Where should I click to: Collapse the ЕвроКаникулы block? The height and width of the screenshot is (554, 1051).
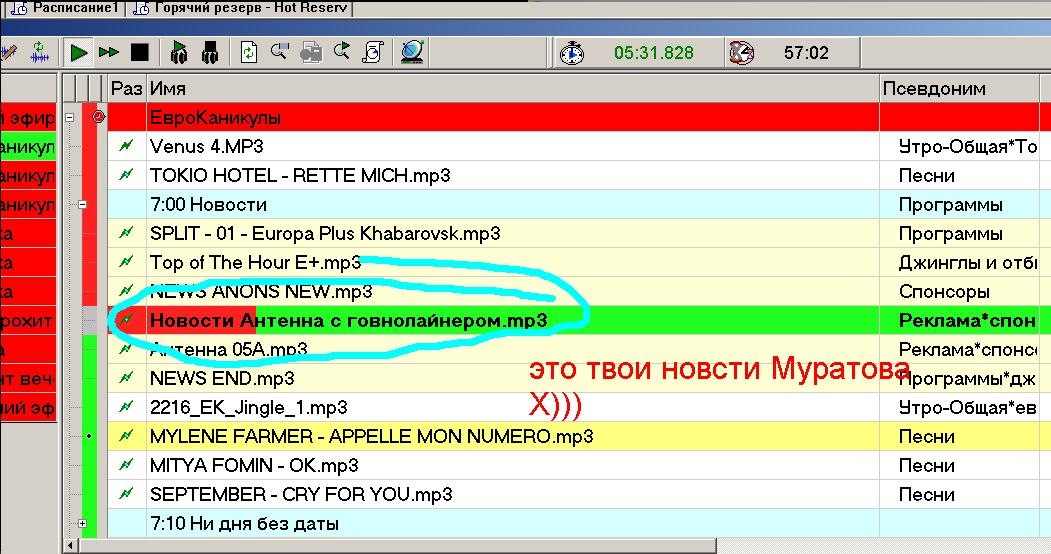[x=70, y=117]
